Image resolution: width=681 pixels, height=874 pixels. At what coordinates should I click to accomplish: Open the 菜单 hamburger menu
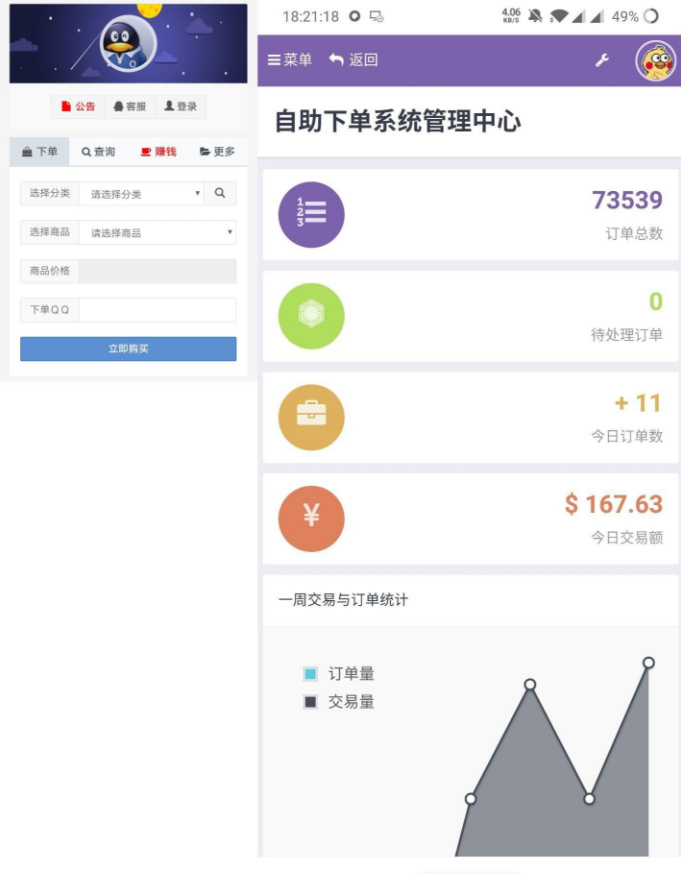coord(290,60)
